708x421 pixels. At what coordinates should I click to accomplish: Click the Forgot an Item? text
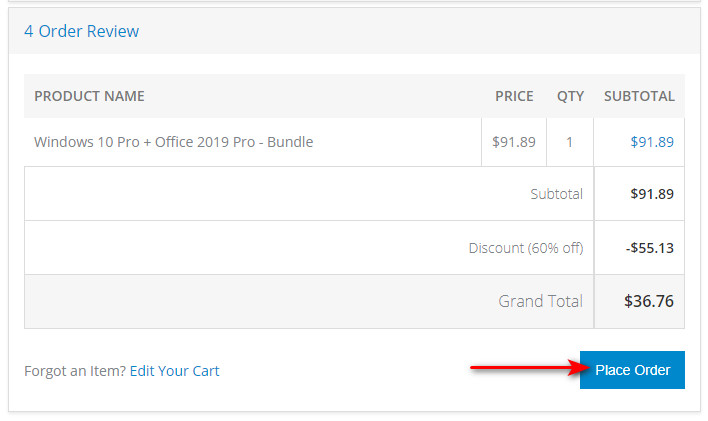tap(75, 371)
